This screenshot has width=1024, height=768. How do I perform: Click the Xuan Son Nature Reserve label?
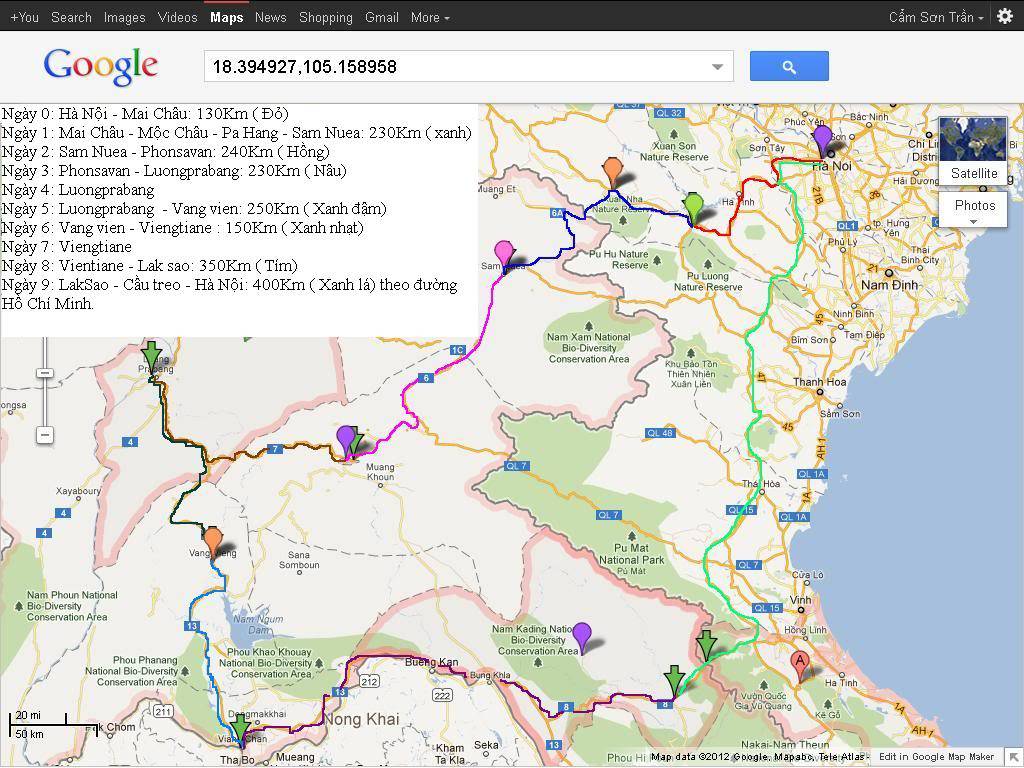tap(674, 152)
